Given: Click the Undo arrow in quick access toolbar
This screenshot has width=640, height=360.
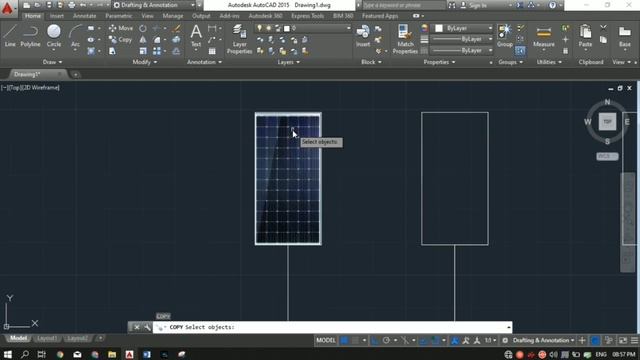Looking at the screenshot, I should tap(83, 5).
